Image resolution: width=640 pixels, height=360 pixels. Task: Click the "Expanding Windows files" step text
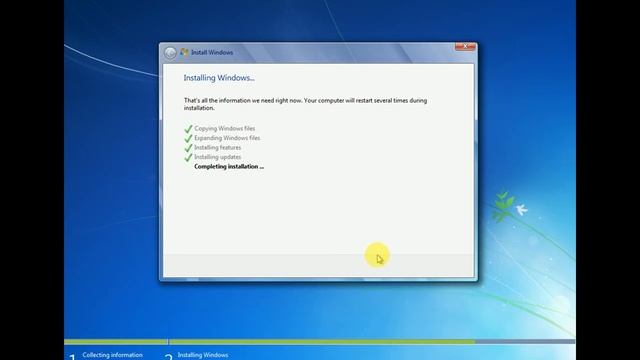[x=227, y=138]
